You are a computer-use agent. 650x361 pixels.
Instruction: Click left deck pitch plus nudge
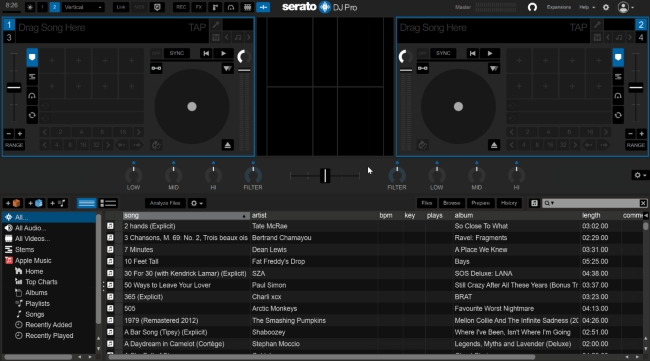pyautogui.click(x=19, y=133)
